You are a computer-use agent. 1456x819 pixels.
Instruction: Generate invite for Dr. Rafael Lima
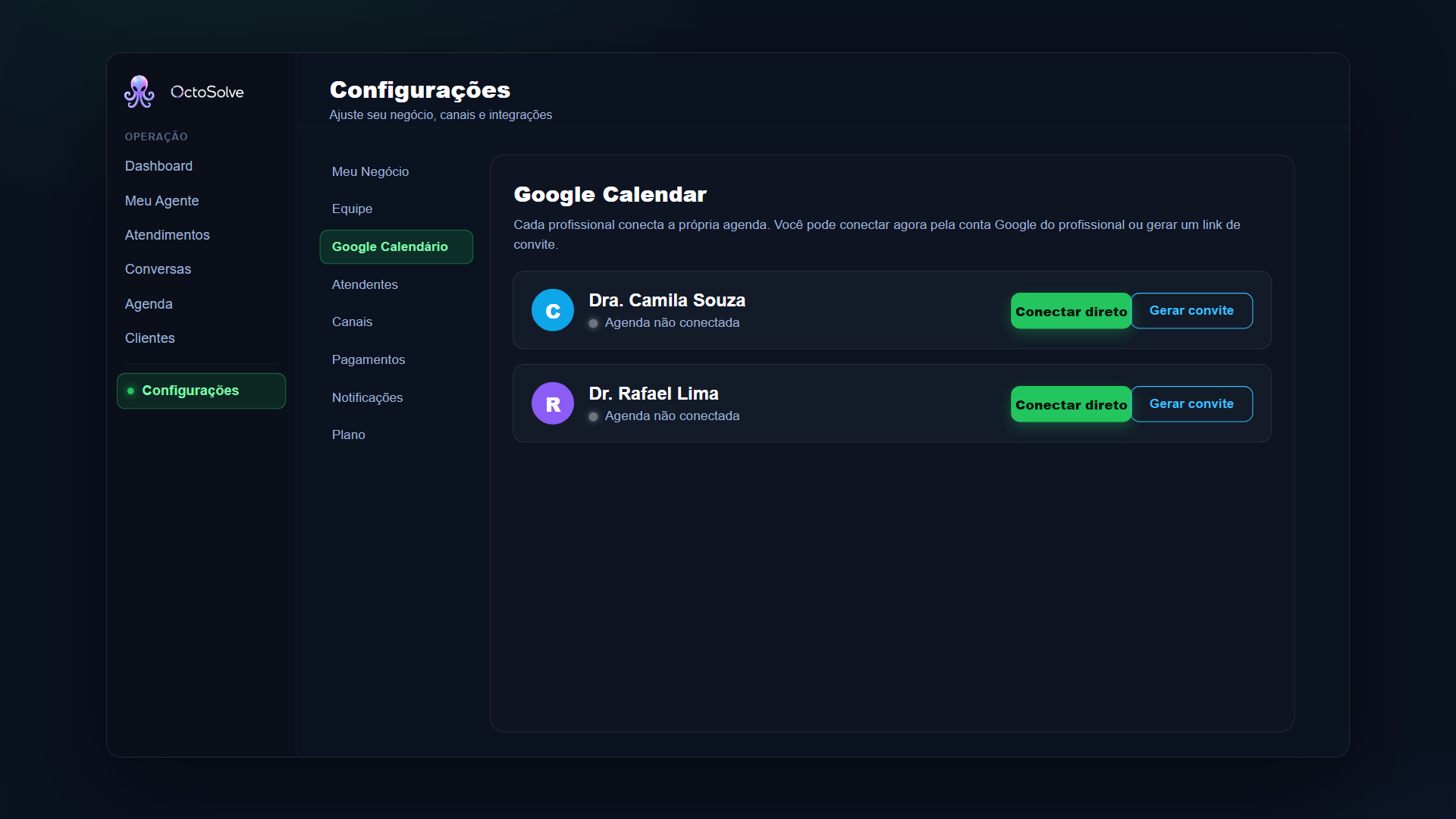tap(1191, 404)
